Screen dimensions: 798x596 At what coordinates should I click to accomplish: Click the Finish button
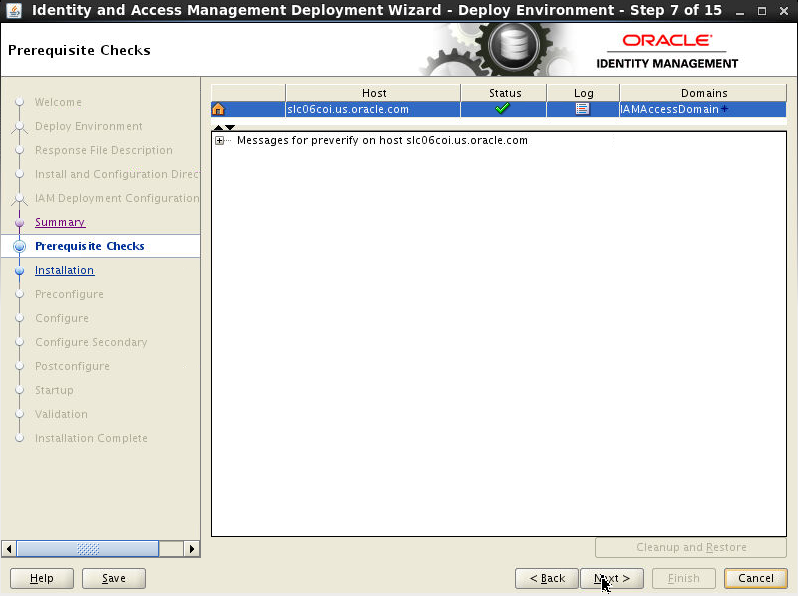pyautogui.click(x=683, y=578)
